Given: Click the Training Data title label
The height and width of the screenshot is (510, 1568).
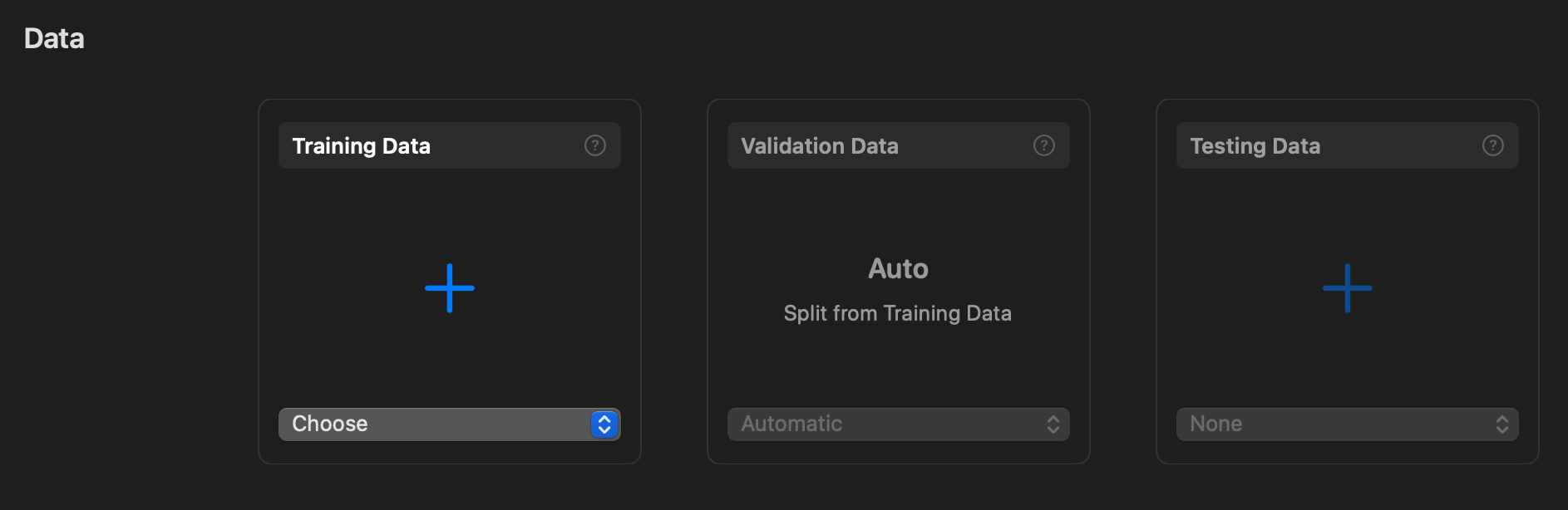Looking at the screenshot, I should pos(362,146).
